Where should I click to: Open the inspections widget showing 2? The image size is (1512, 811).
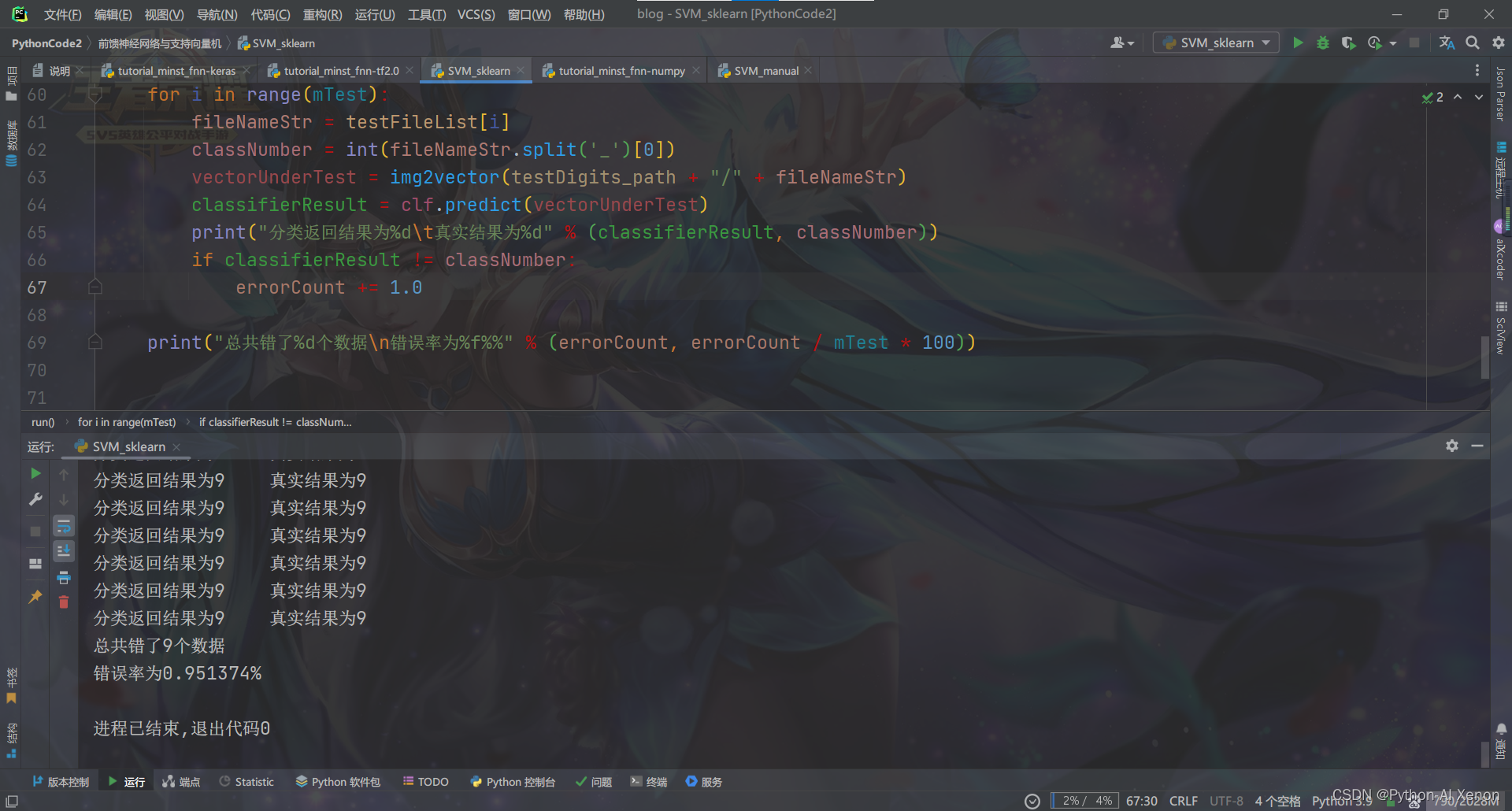[1432, 97]
